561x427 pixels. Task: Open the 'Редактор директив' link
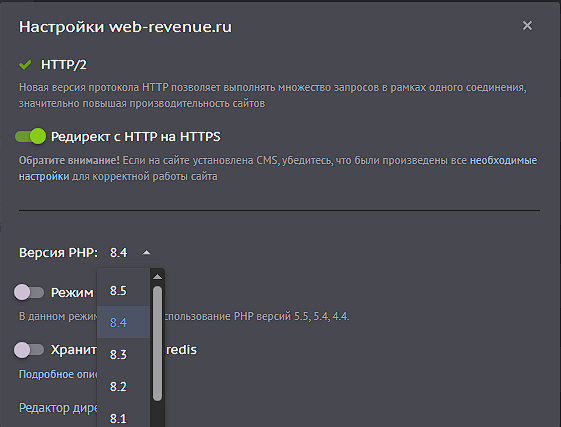click(58, 408)
